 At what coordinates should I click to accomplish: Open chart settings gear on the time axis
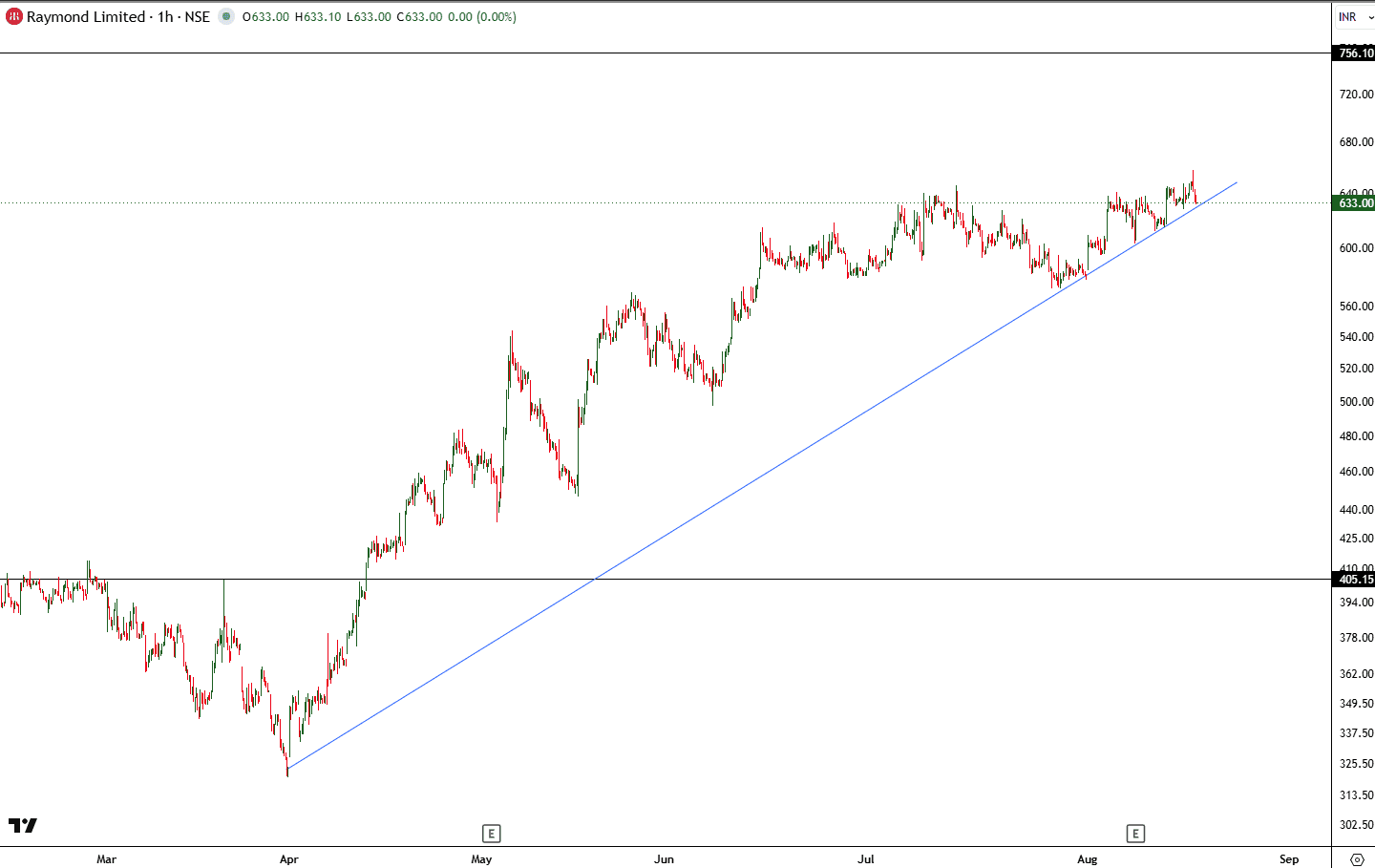pos(1357,858)
